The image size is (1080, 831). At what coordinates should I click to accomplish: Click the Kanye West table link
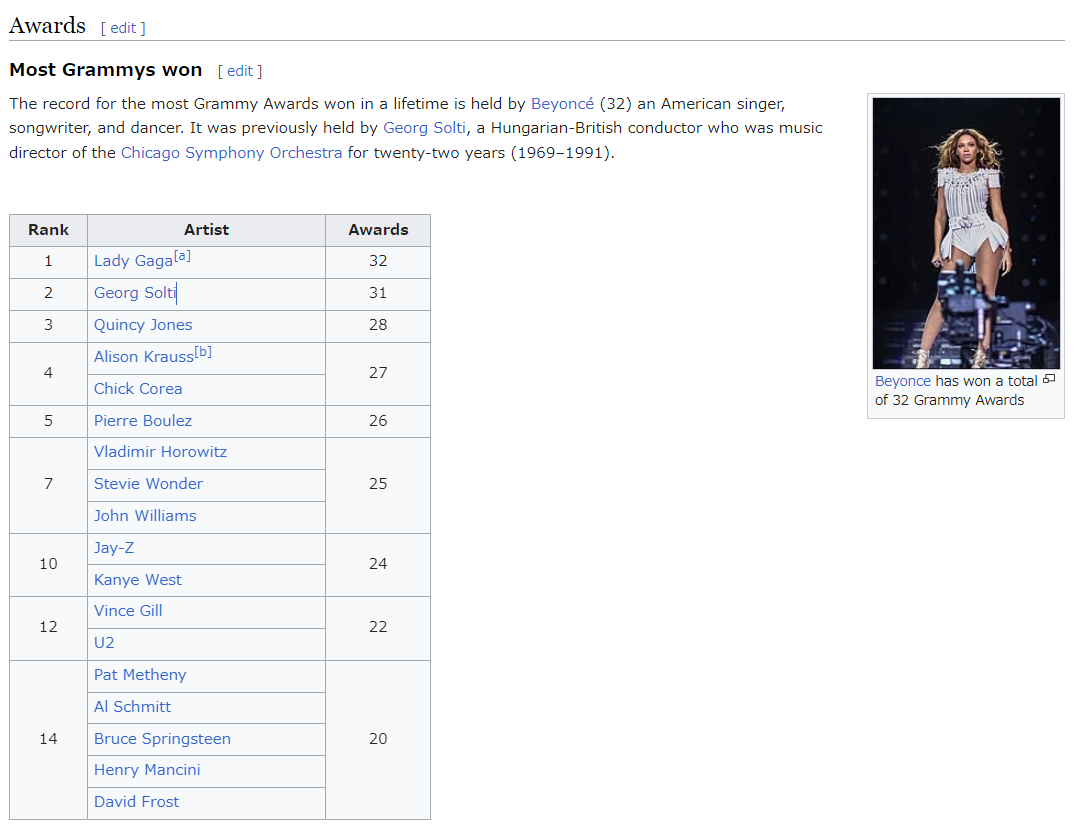point(138,580)
